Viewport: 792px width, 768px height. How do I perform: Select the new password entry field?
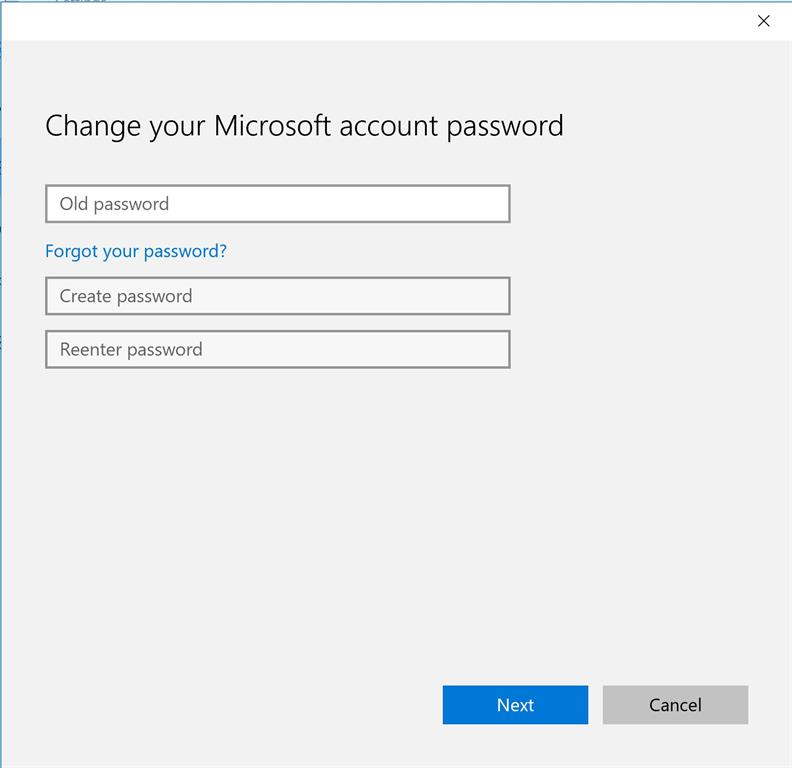277,296
